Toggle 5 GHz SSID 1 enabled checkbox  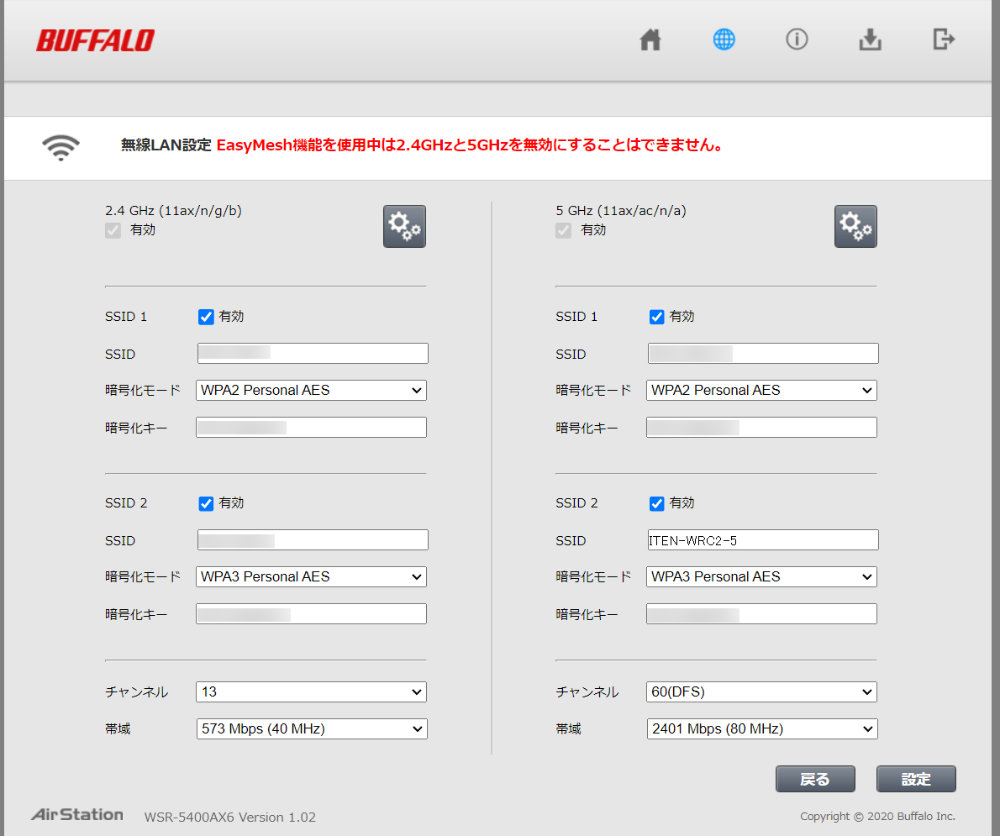[x=656, y=317]
